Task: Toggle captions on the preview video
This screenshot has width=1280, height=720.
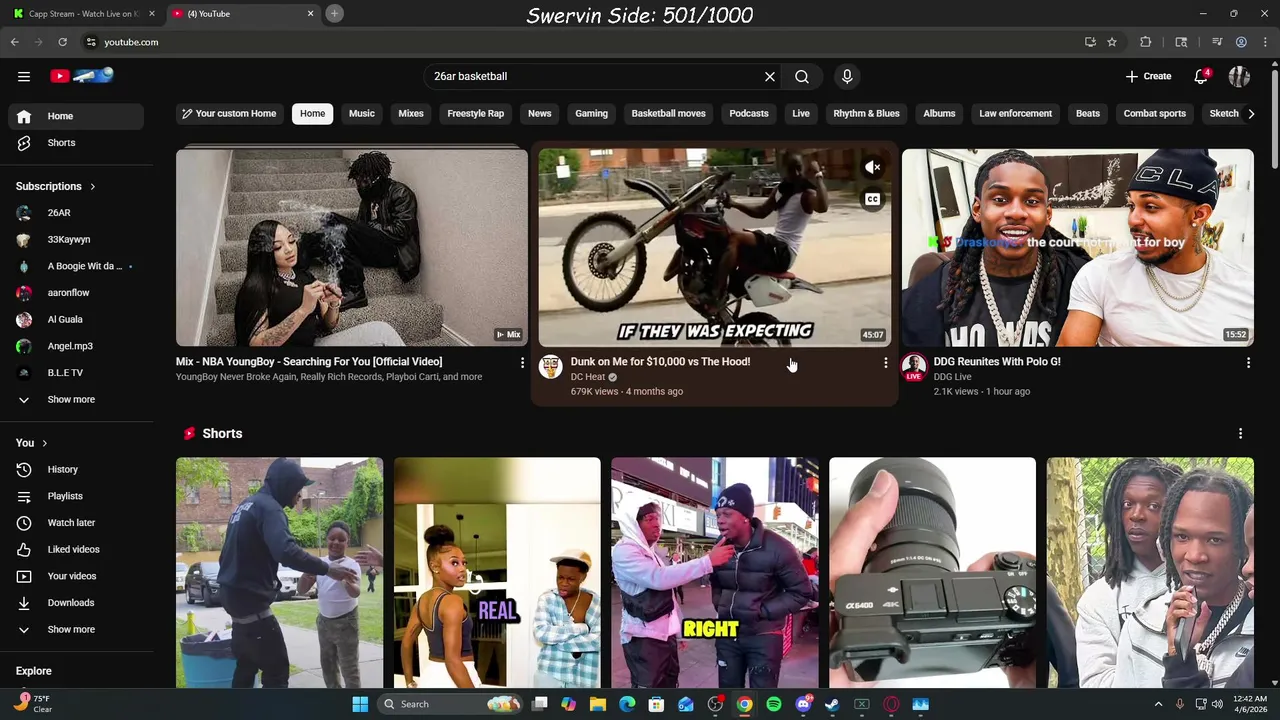Action: (872, 200)
